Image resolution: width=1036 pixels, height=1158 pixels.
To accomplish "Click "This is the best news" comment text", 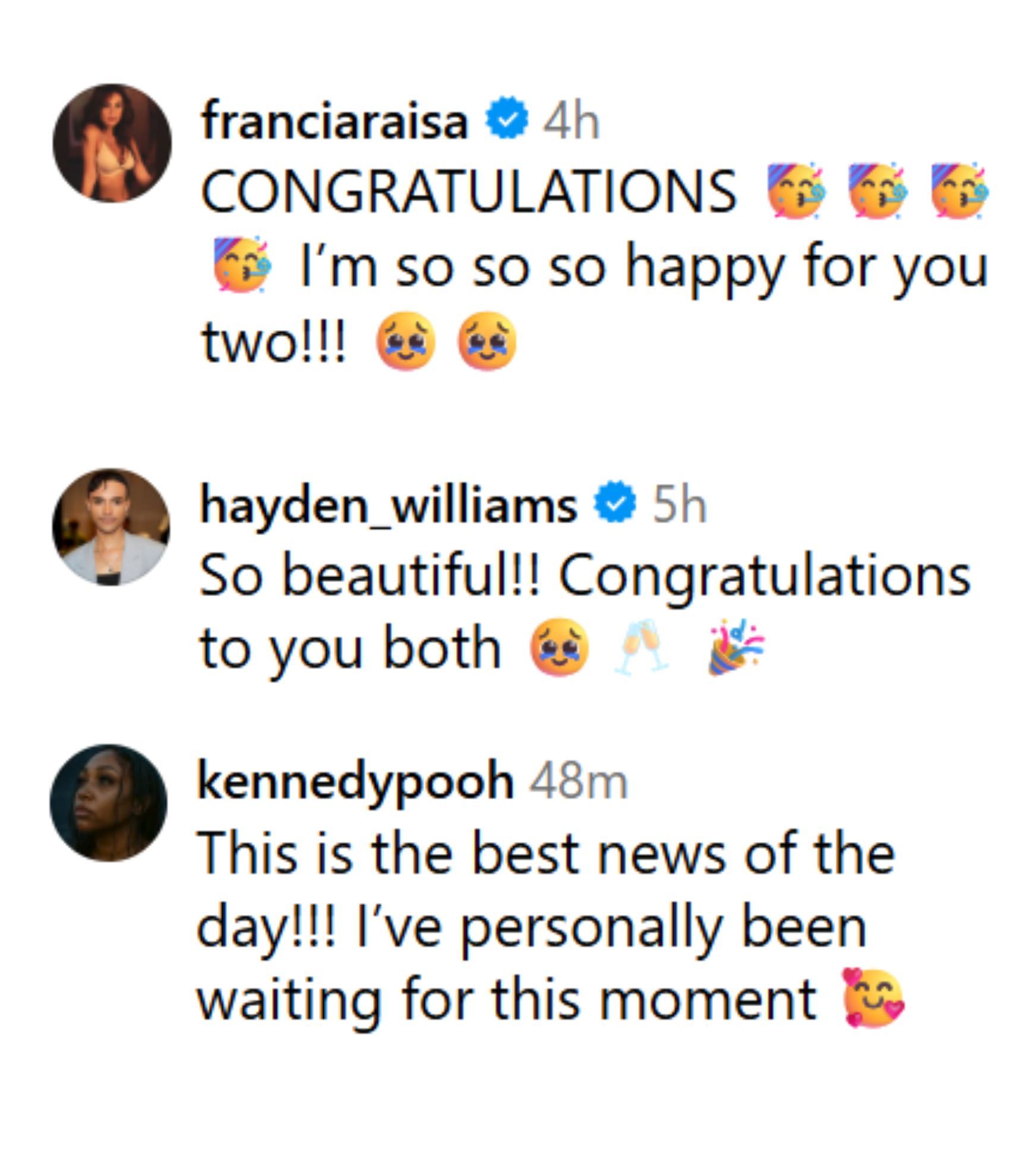I will pos(545,854).
